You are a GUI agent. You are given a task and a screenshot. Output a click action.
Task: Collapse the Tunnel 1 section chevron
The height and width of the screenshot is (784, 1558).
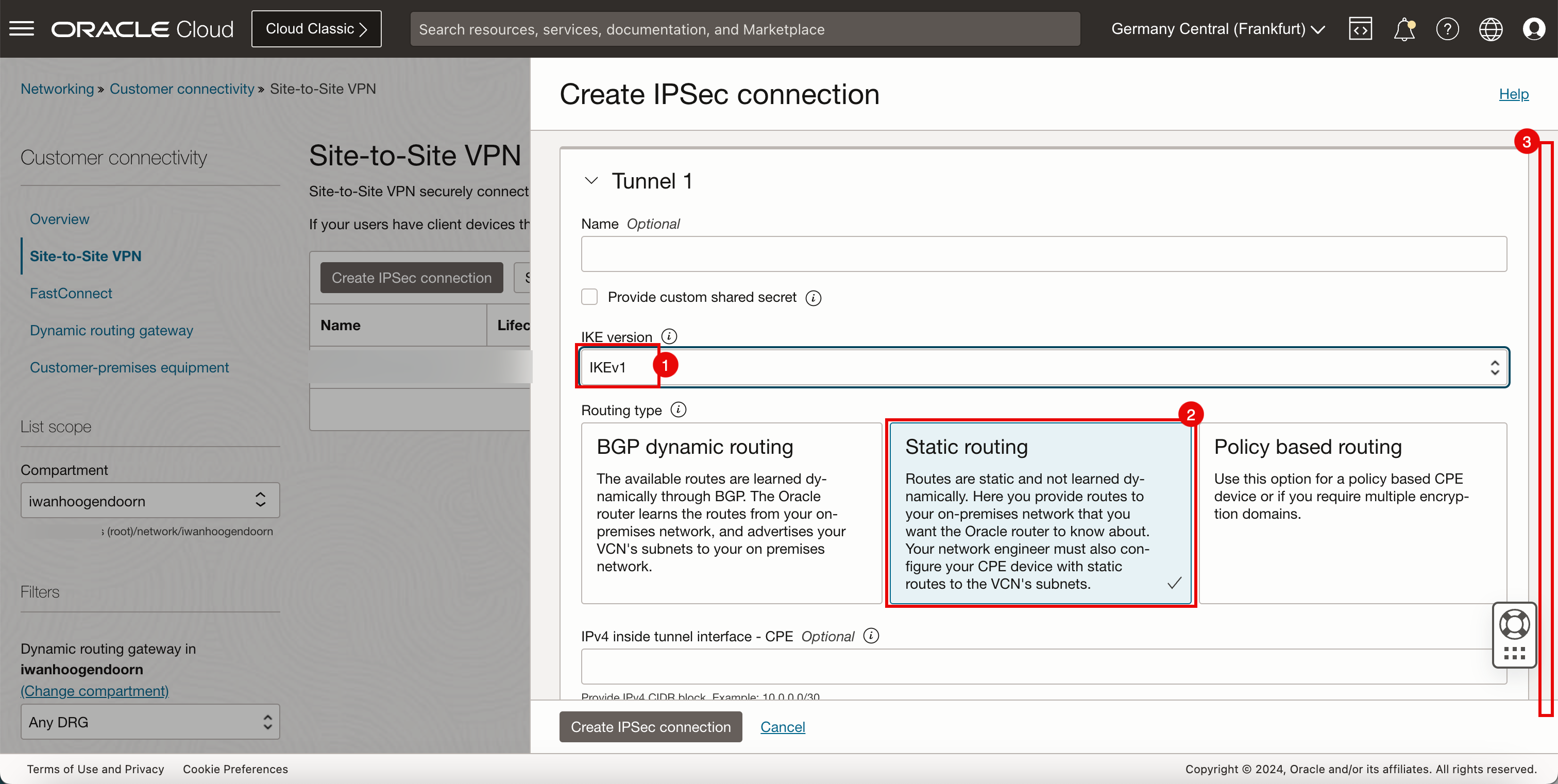pyautogui.click(x=590, y=180)
